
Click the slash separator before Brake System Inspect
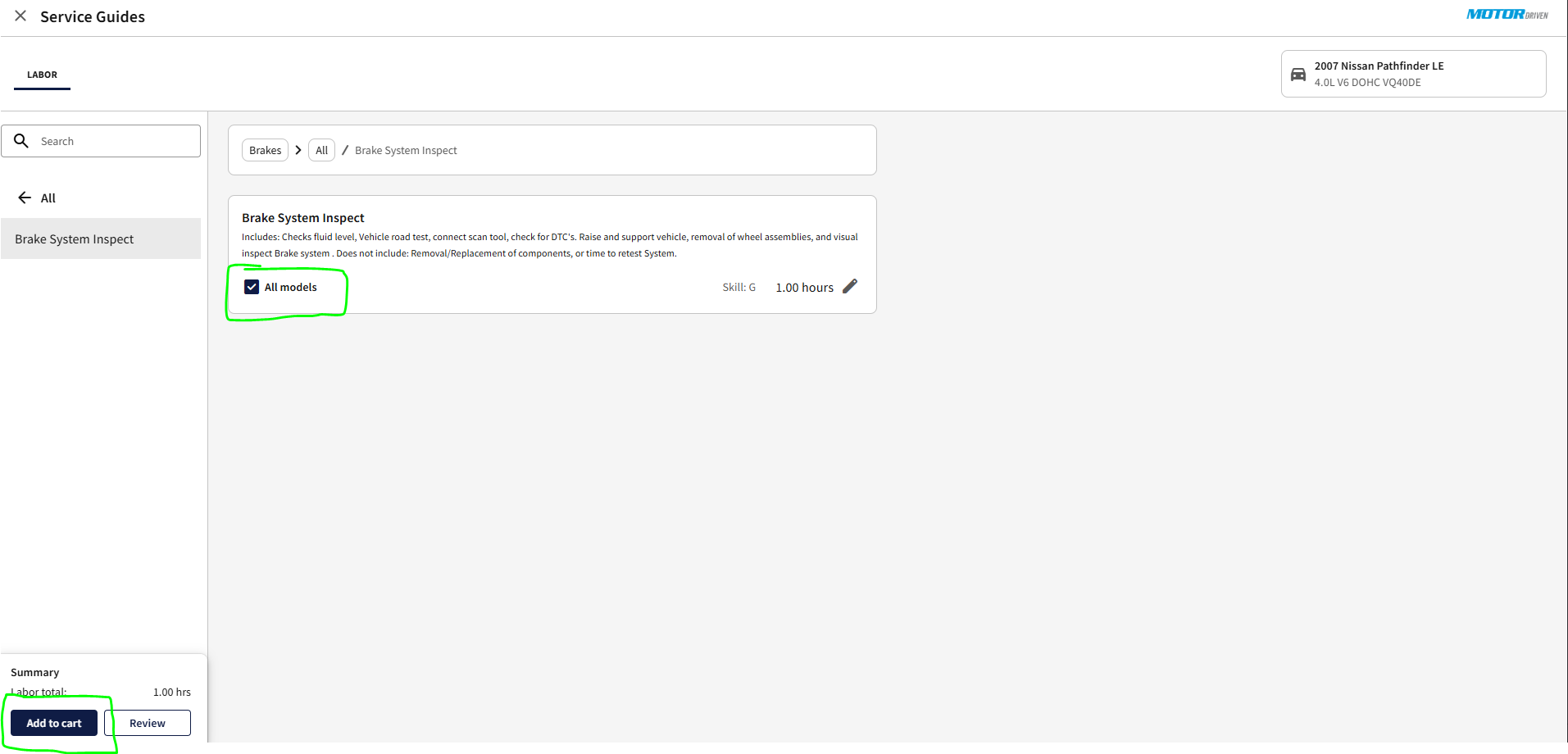tap(345, 150)
